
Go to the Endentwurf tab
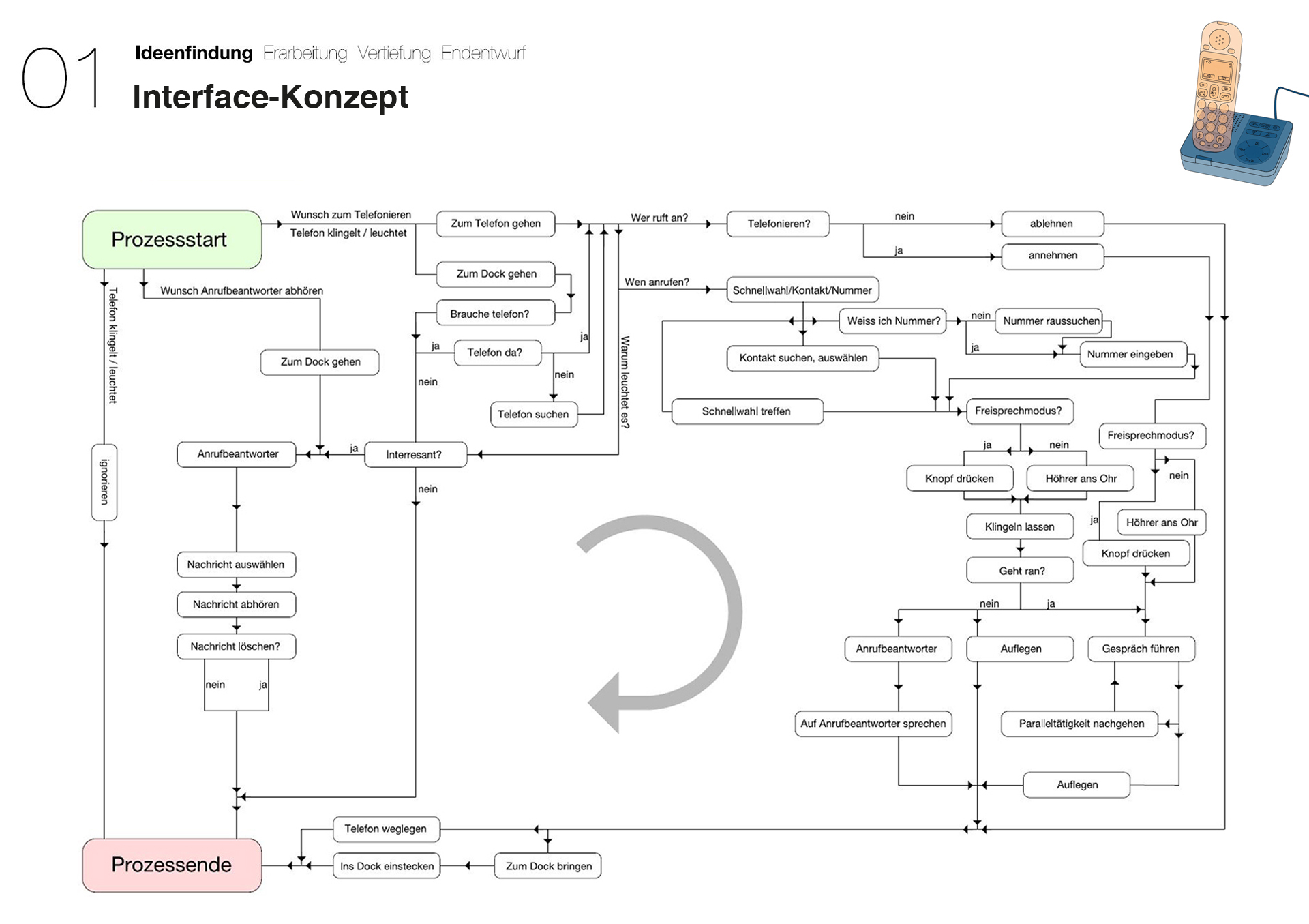pos(483,53)
